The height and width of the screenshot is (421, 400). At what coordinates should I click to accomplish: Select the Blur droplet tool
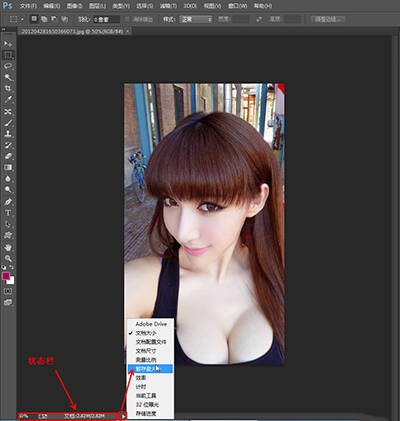pos(8,179)
